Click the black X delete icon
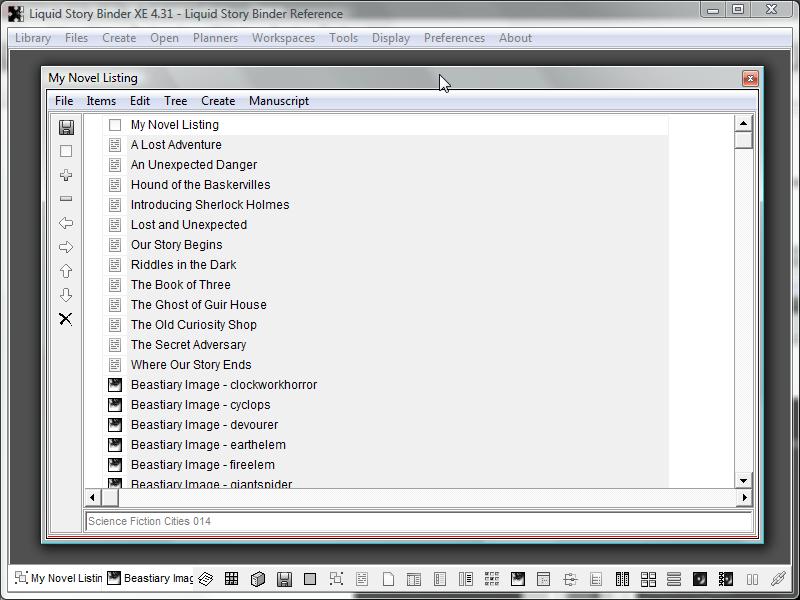 point(66,319)
